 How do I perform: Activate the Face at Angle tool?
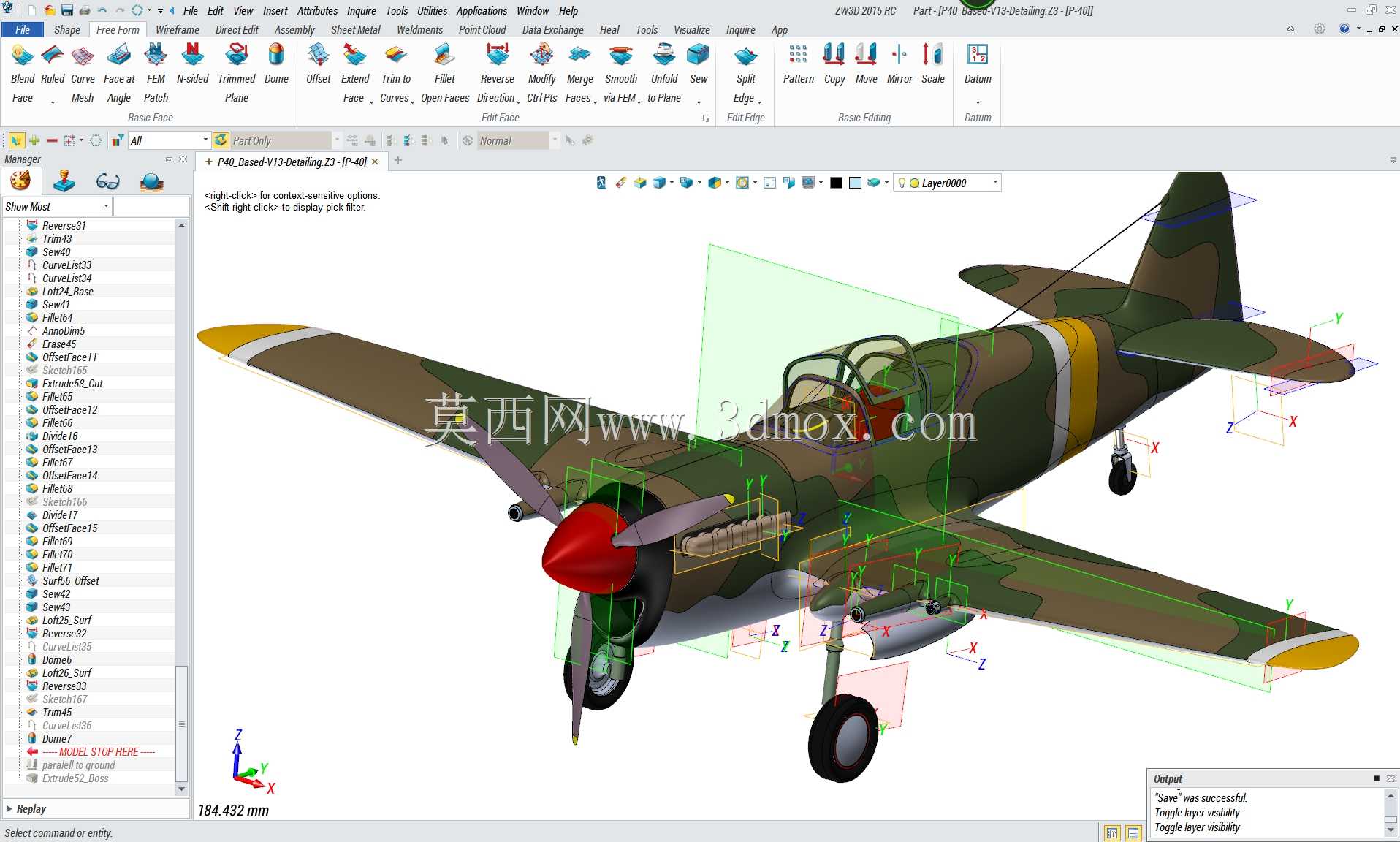[119, 73]
